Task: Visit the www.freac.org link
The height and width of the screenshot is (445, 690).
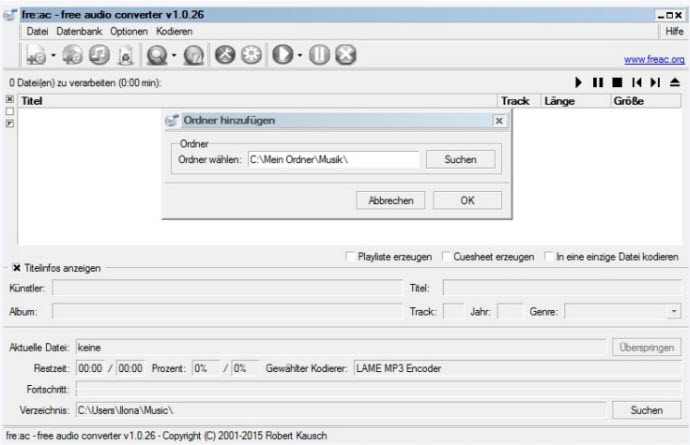Action: pyautogui.click(x=654, y=59)
